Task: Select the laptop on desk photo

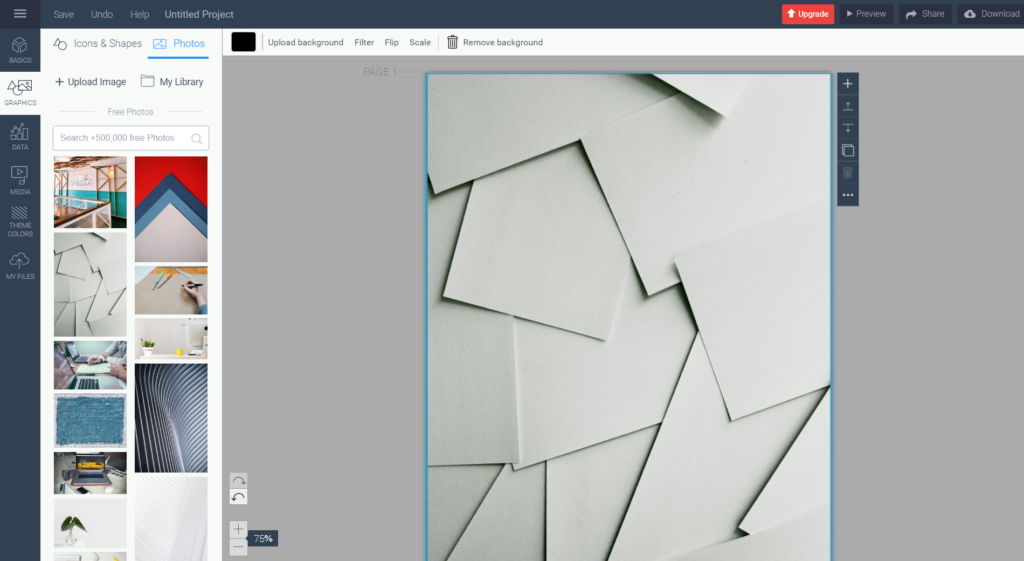Action: tap(90, 473)
